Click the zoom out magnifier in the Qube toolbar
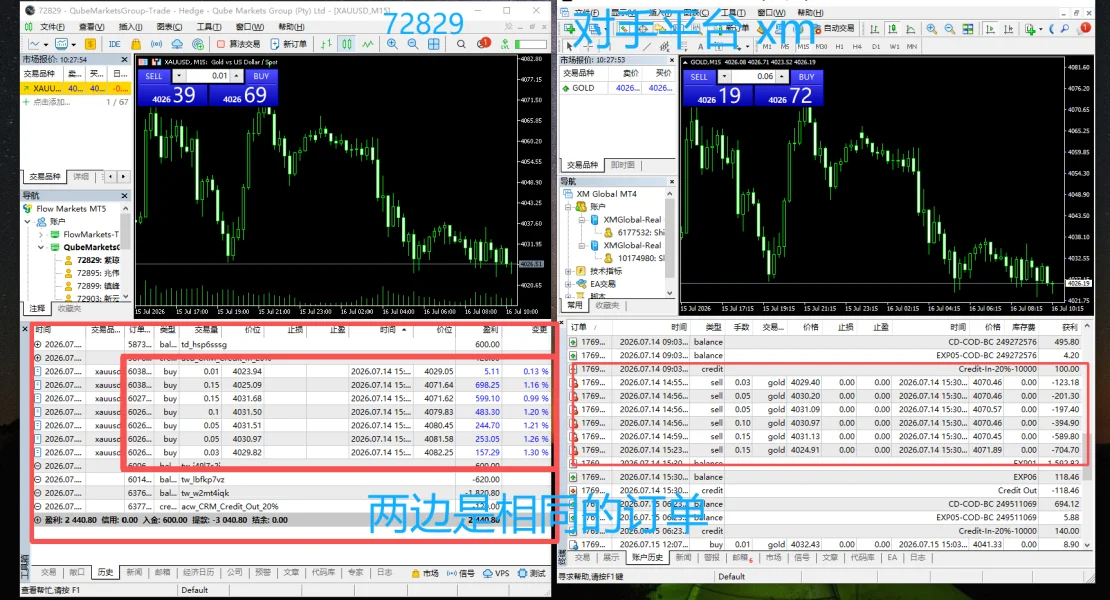The height and width of the screenshot is (600, 1110). 413,44
